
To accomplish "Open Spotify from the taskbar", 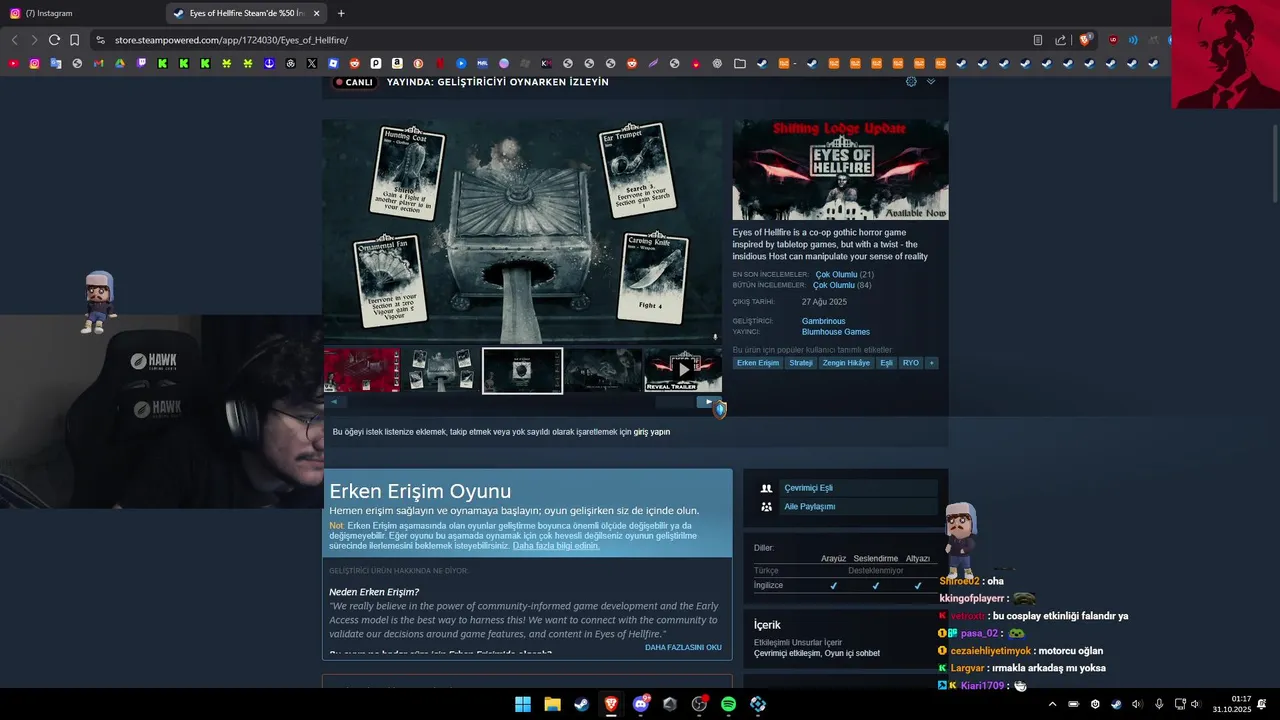I will [x=728, y=704].
